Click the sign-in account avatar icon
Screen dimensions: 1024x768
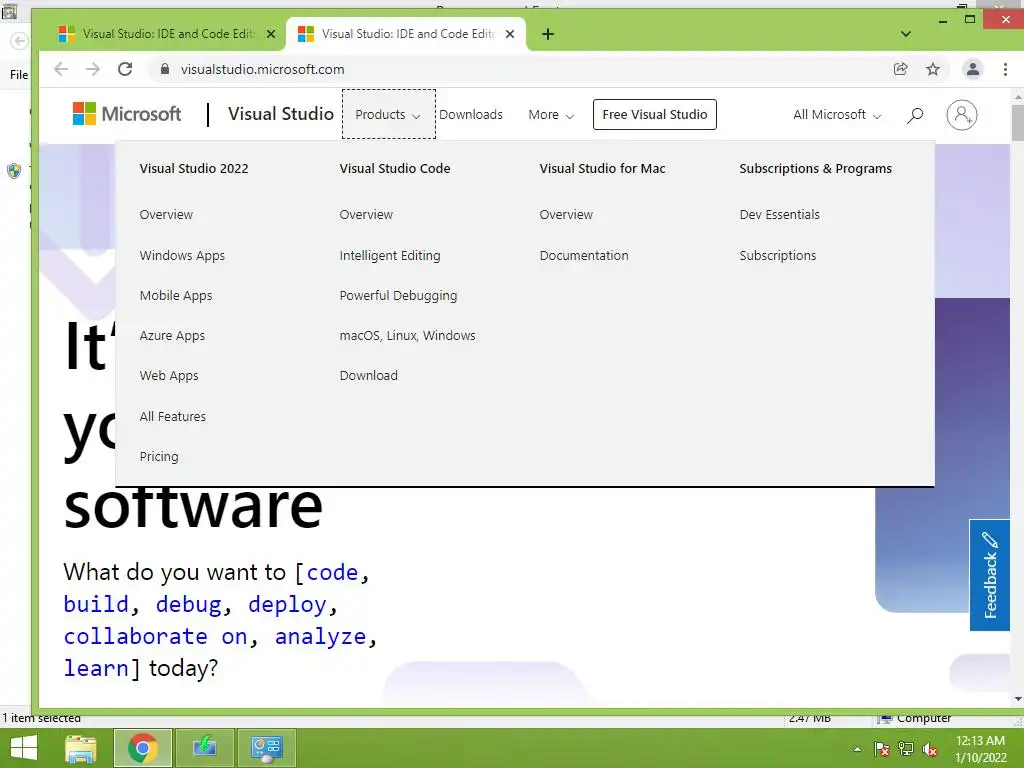click(x=961, y=115)
